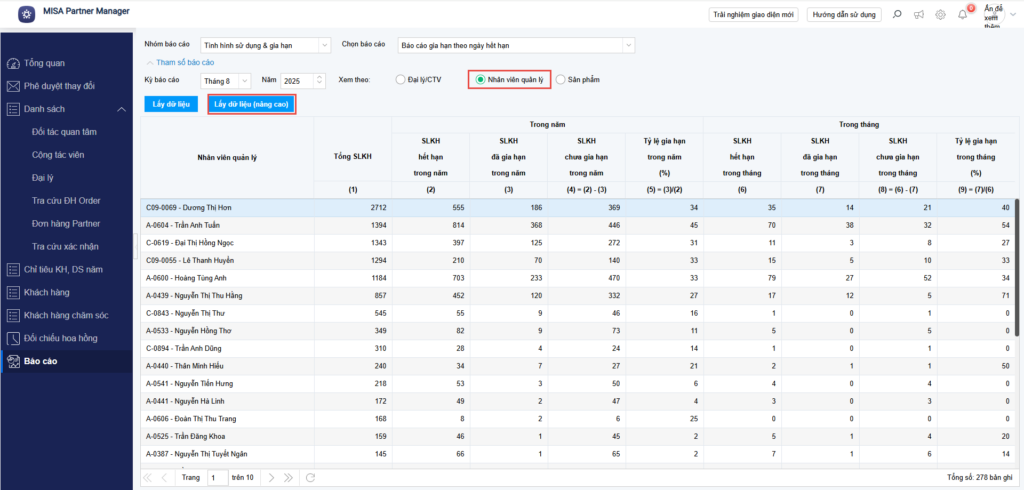Open the settings gear icon
The height and width of the screenshot is (490, 1024).
coord(940,14)
